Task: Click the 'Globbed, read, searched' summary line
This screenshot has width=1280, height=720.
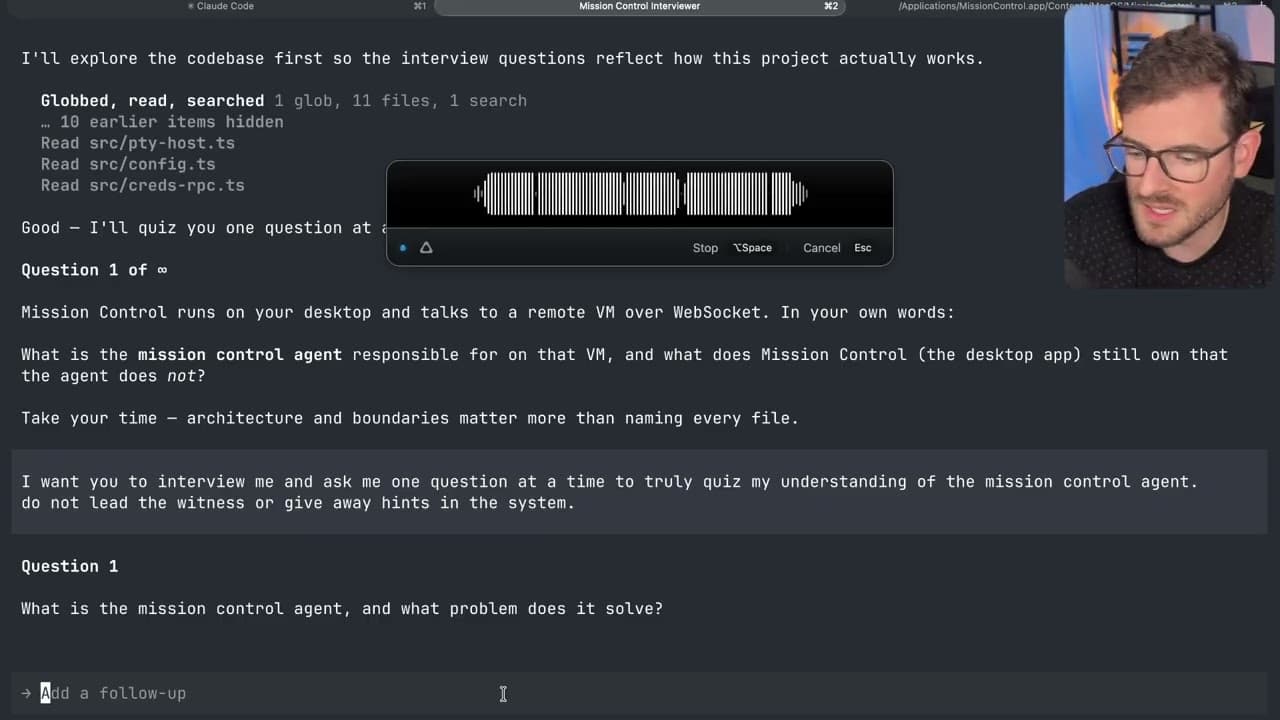Action: [283, 101]
